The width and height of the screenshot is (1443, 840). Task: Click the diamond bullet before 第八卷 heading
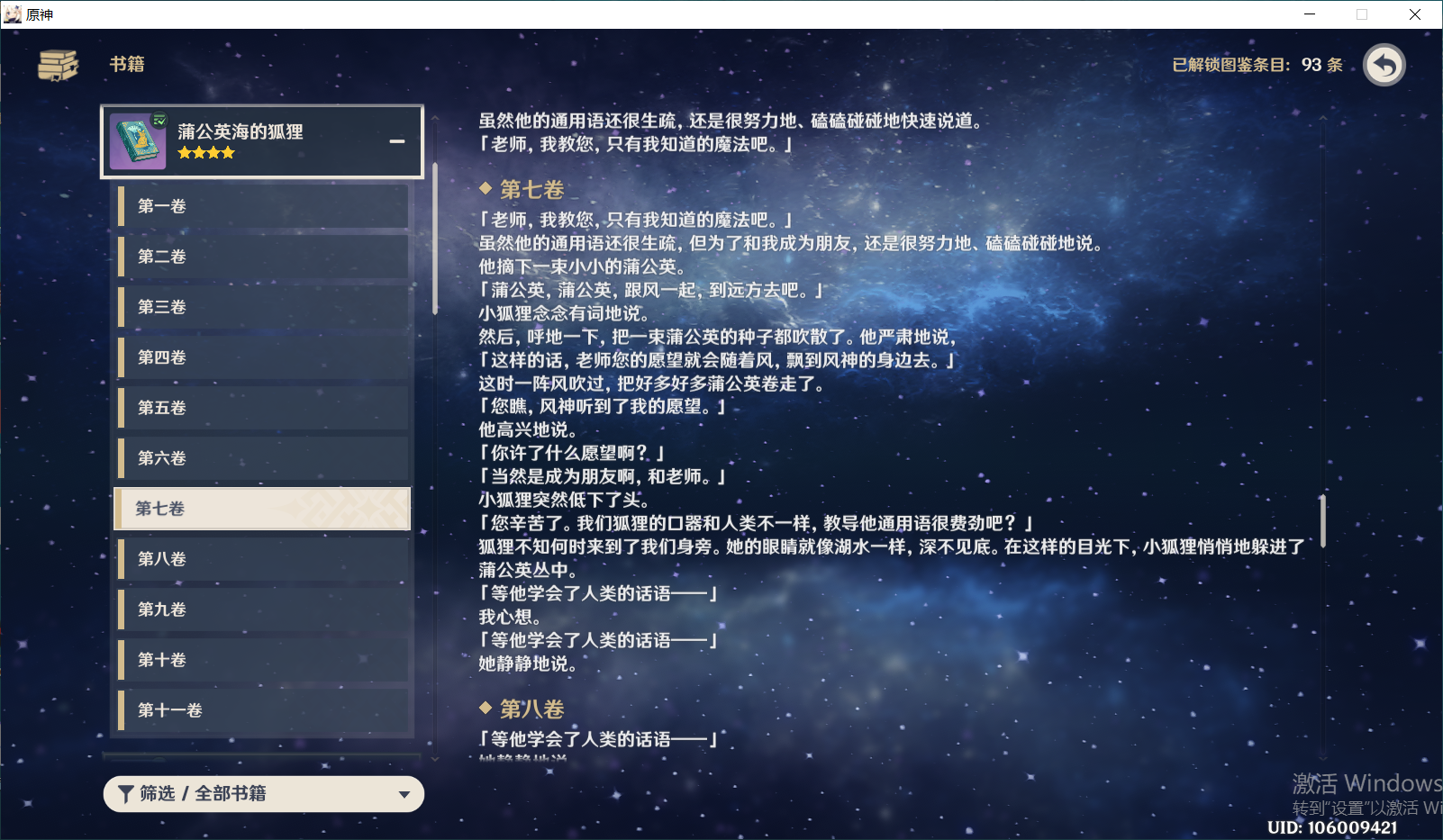[486, 708]
